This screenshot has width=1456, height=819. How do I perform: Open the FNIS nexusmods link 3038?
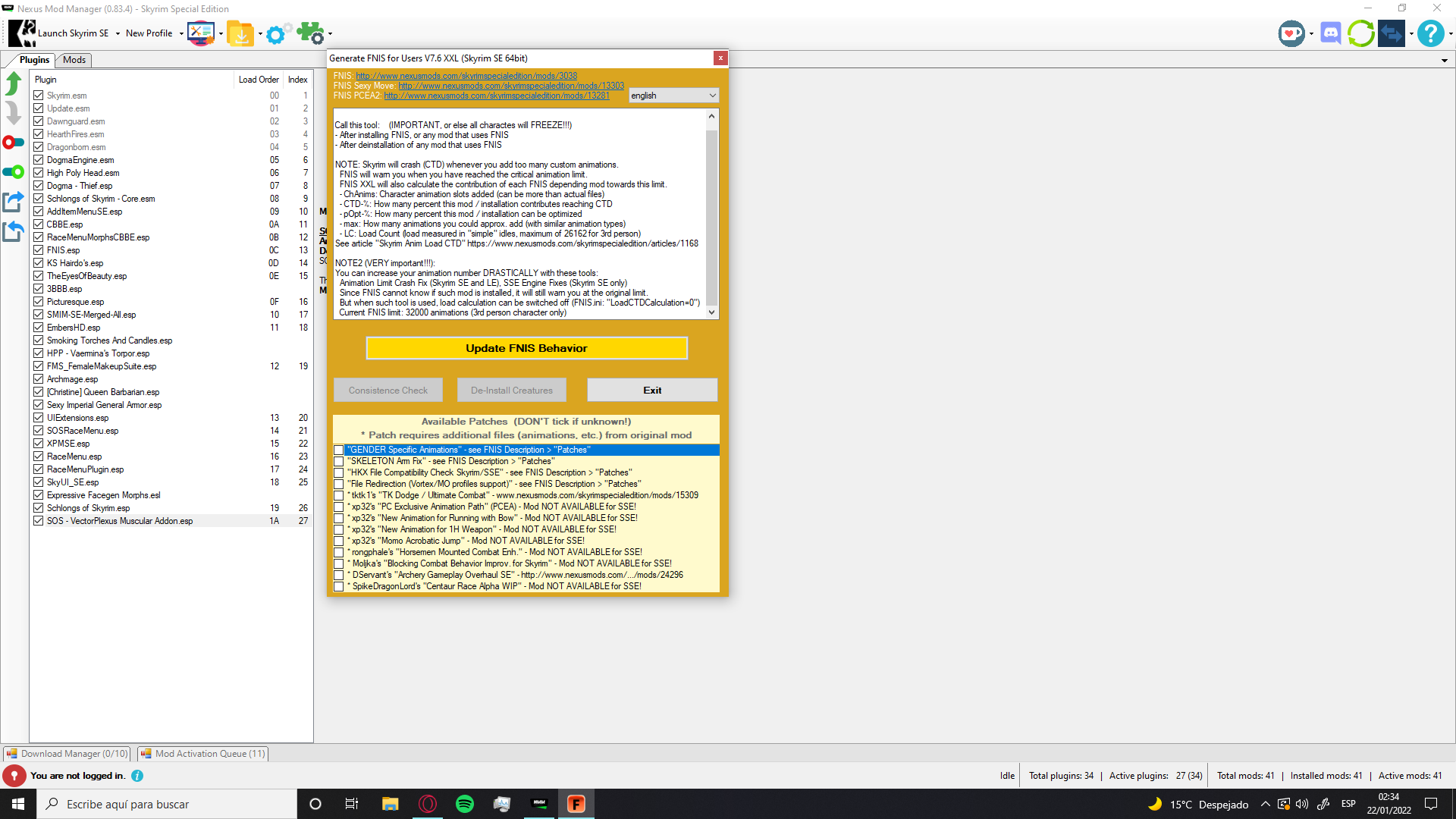[x=466, y=76]
